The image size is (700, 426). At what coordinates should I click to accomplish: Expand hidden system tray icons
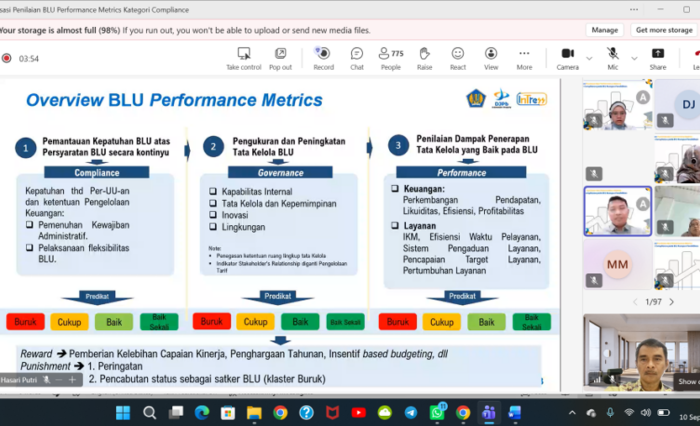click(x=572, y=413)
